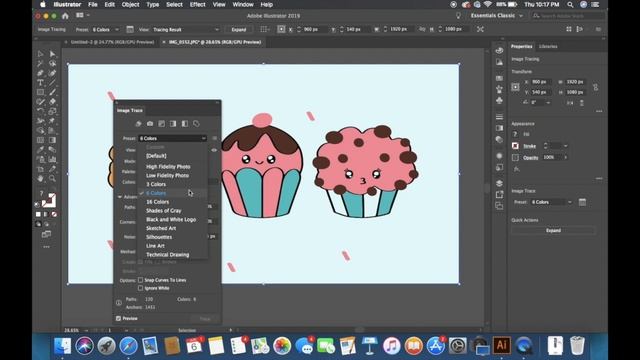Open Essentials Classic workspace switcher
Viewport: 640px width, 360px height.
click(496, 16)
